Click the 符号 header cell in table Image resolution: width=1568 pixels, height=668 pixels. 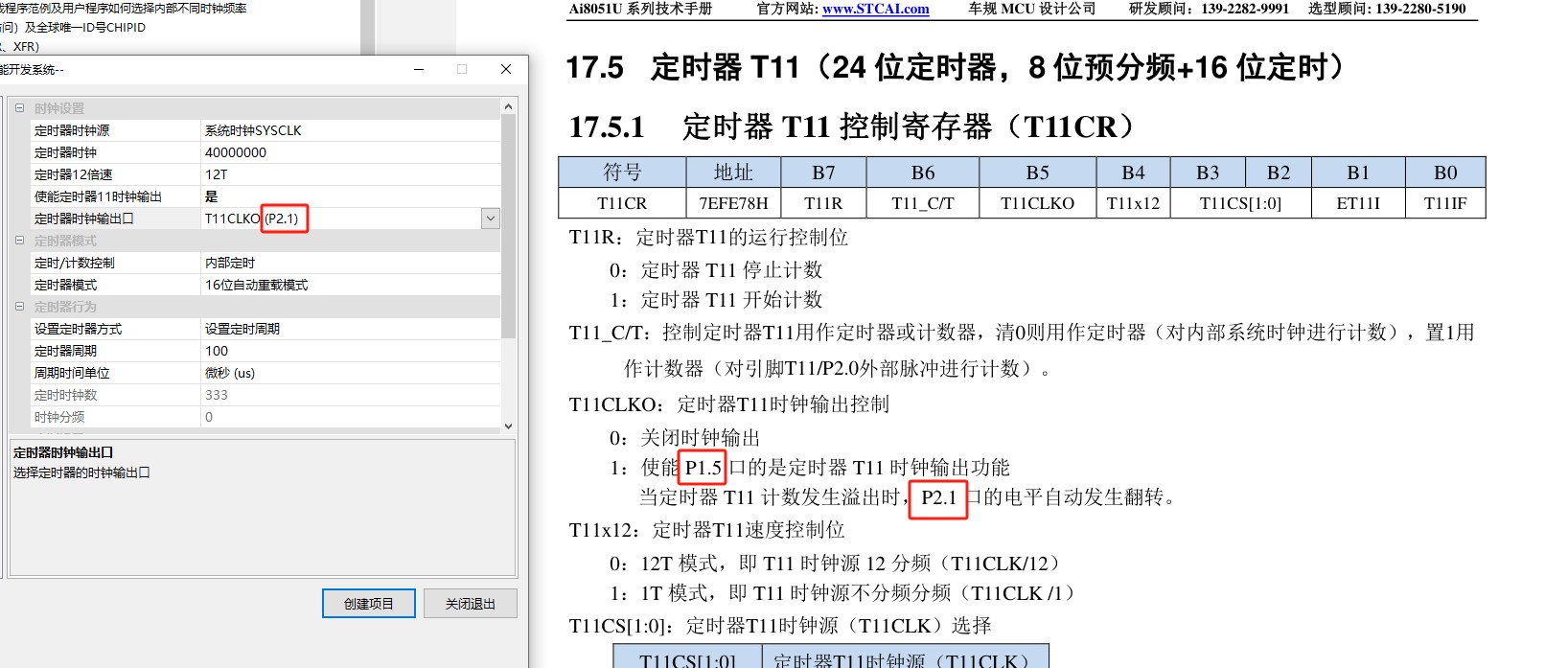pos(622,173)
